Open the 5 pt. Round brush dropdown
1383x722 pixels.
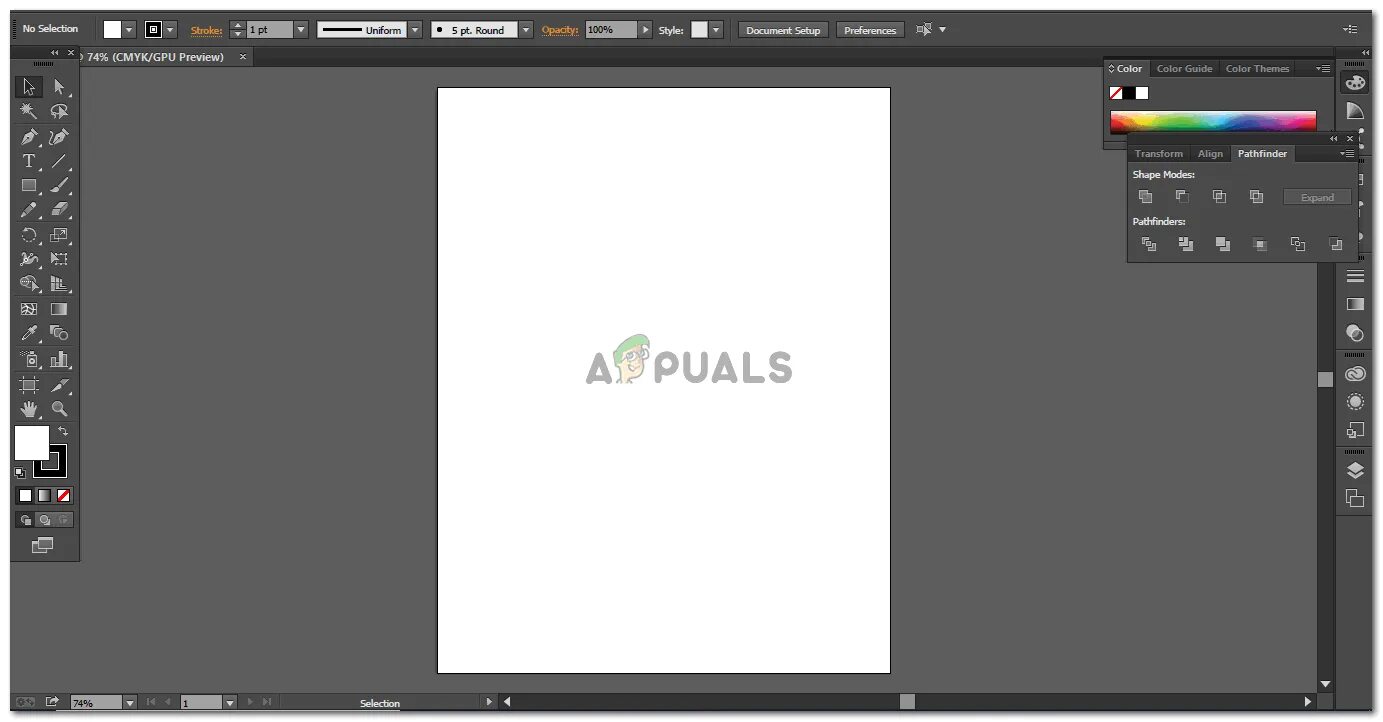[x=526, y=30]
